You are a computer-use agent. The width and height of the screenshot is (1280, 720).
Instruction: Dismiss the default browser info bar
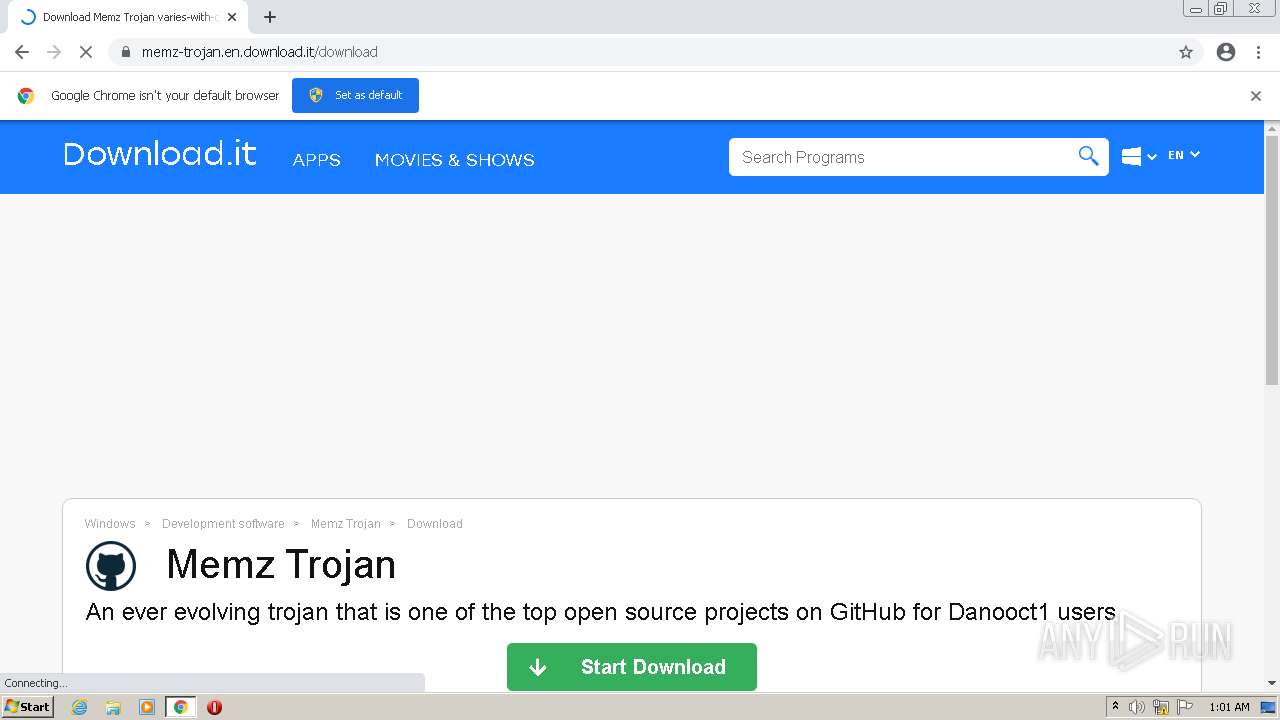click(x=1256, y=96)
